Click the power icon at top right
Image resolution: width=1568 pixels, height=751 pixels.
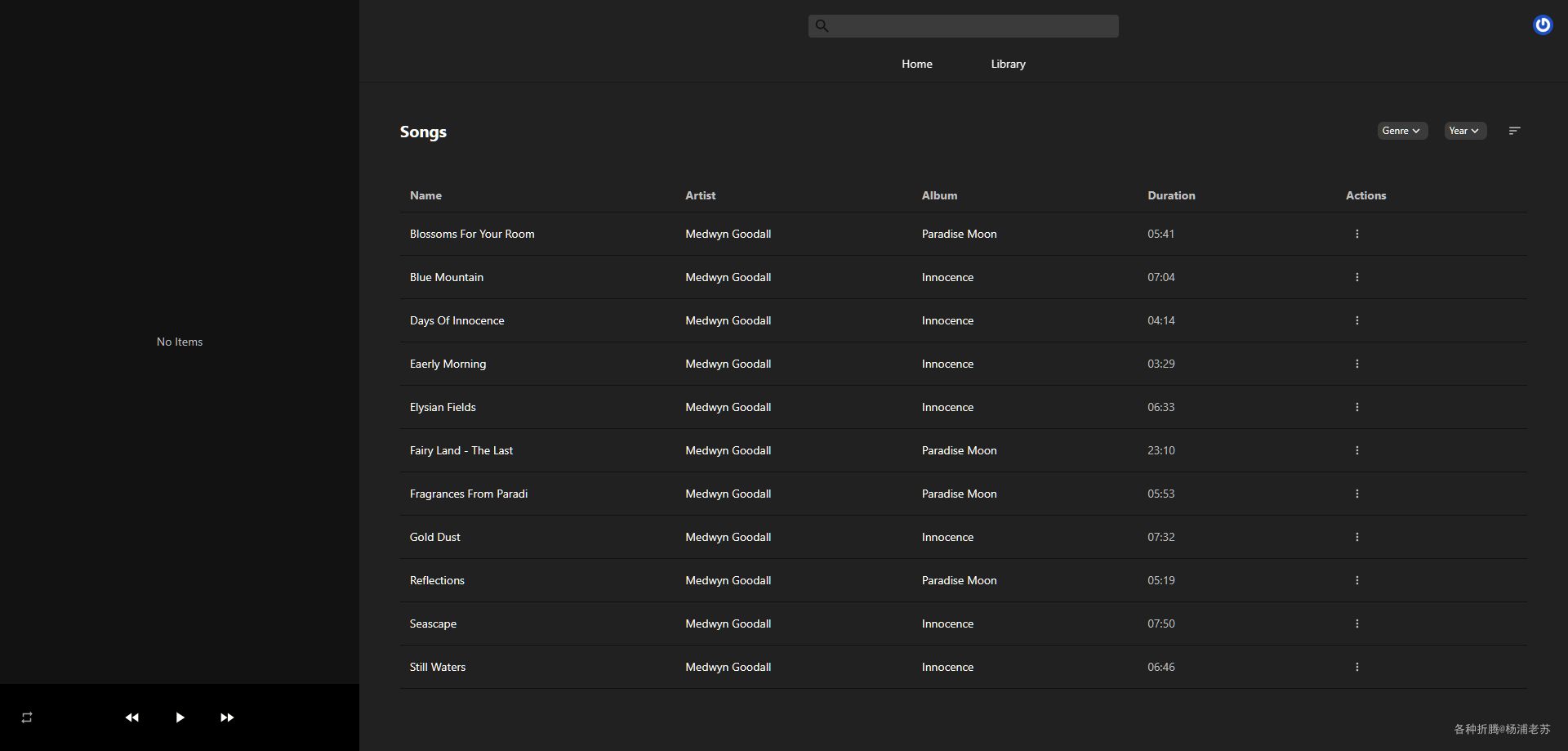click(x=1542, y=25)
